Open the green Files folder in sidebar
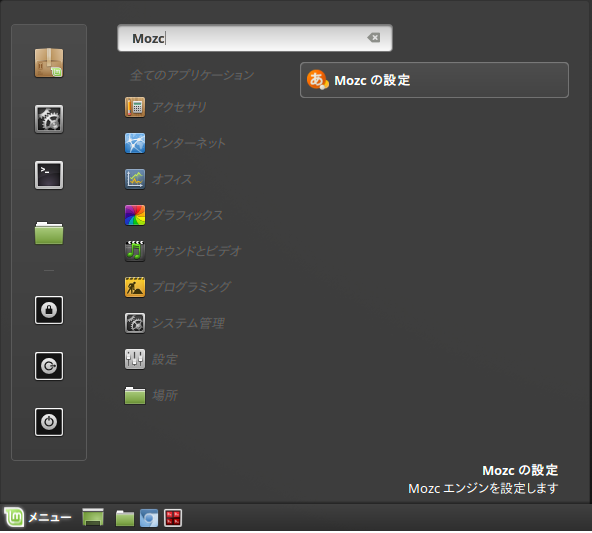592x533 pixels. (x=49, y=233)
